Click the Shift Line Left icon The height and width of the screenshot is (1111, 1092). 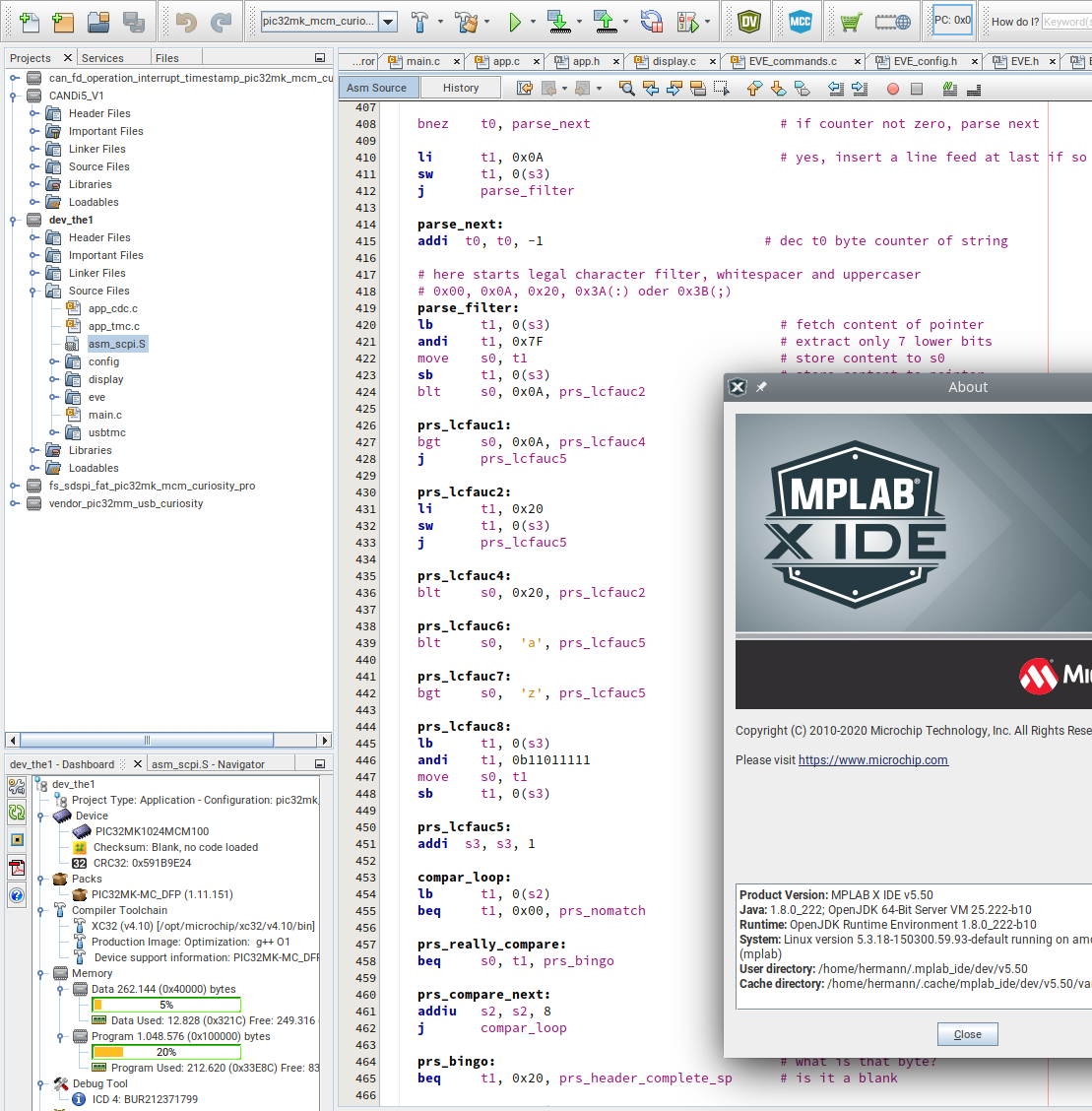pyautogui.click(x=836, y=89)
